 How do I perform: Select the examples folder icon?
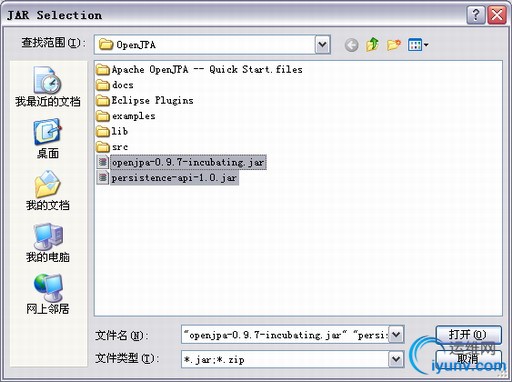[103, 116]
